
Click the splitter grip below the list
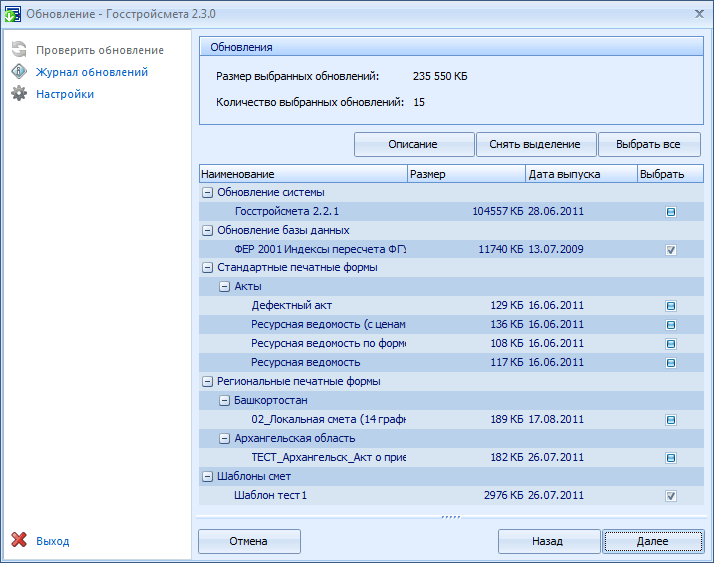(x=451, y=517)
